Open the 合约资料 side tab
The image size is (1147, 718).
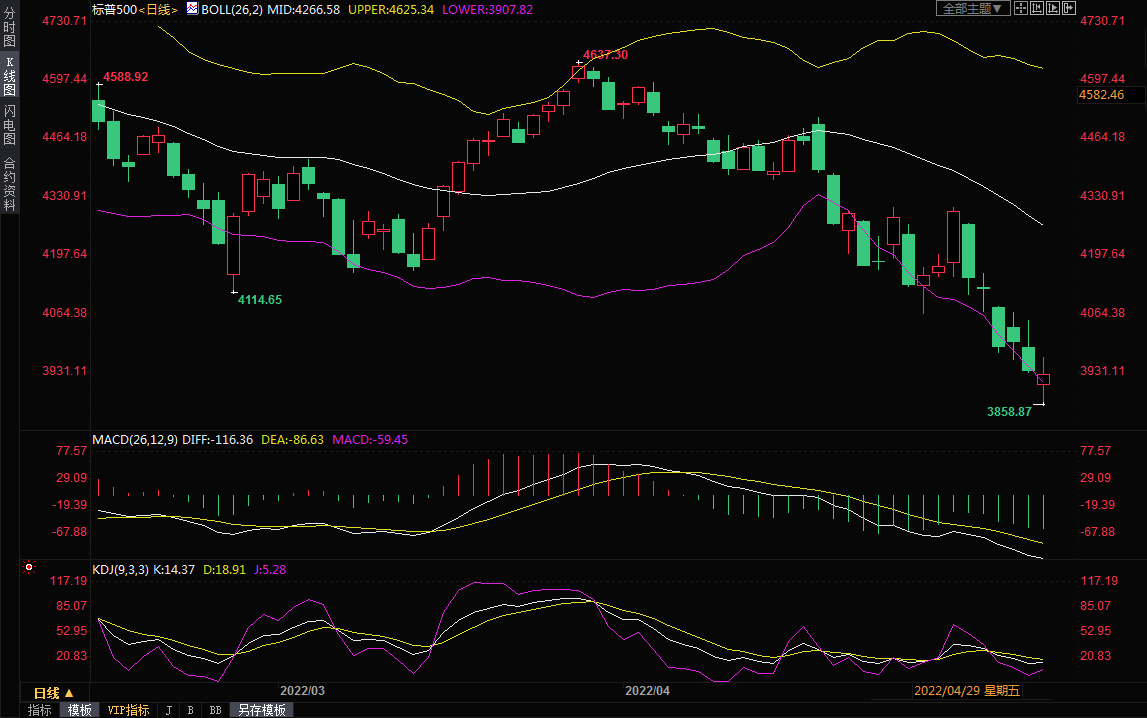coord(9,183)
